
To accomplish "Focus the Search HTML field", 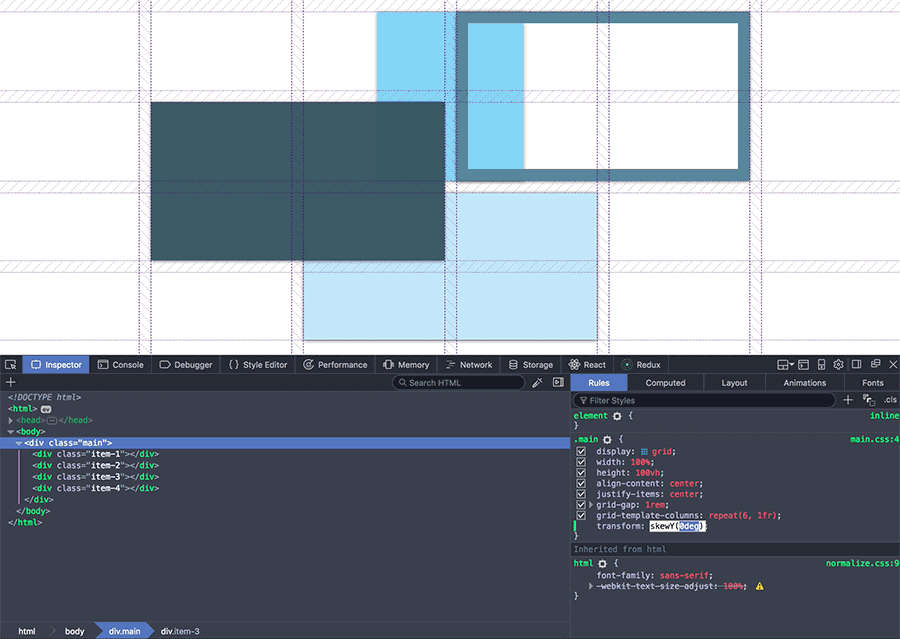I will [459, 383].
